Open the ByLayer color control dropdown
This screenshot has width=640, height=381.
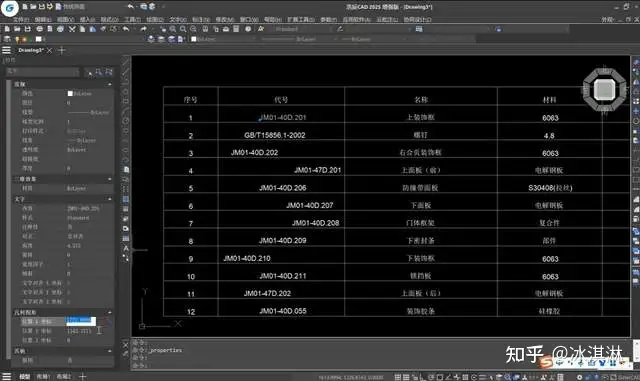224,39
